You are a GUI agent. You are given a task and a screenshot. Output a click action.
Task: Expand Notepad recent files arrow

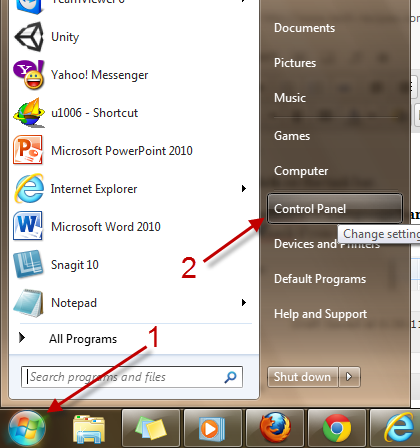pyautogui.click(x=244, y=303)
